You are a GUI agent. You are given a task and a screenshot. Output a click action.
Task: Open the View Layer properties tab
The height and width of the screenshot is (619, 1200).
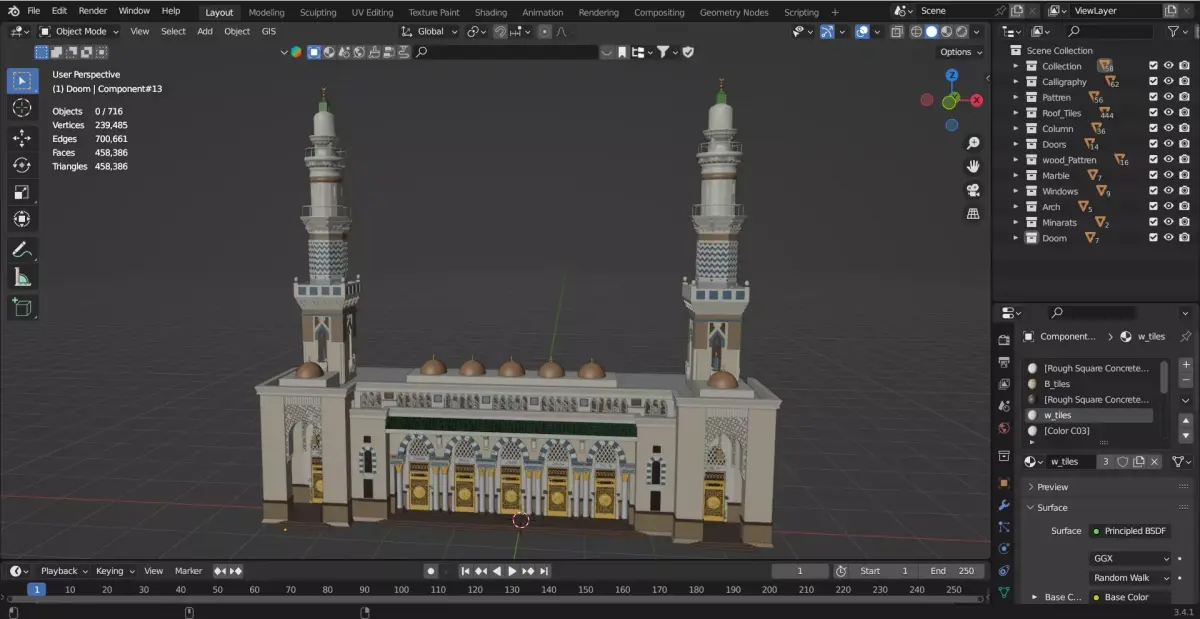coord(1004,384)
